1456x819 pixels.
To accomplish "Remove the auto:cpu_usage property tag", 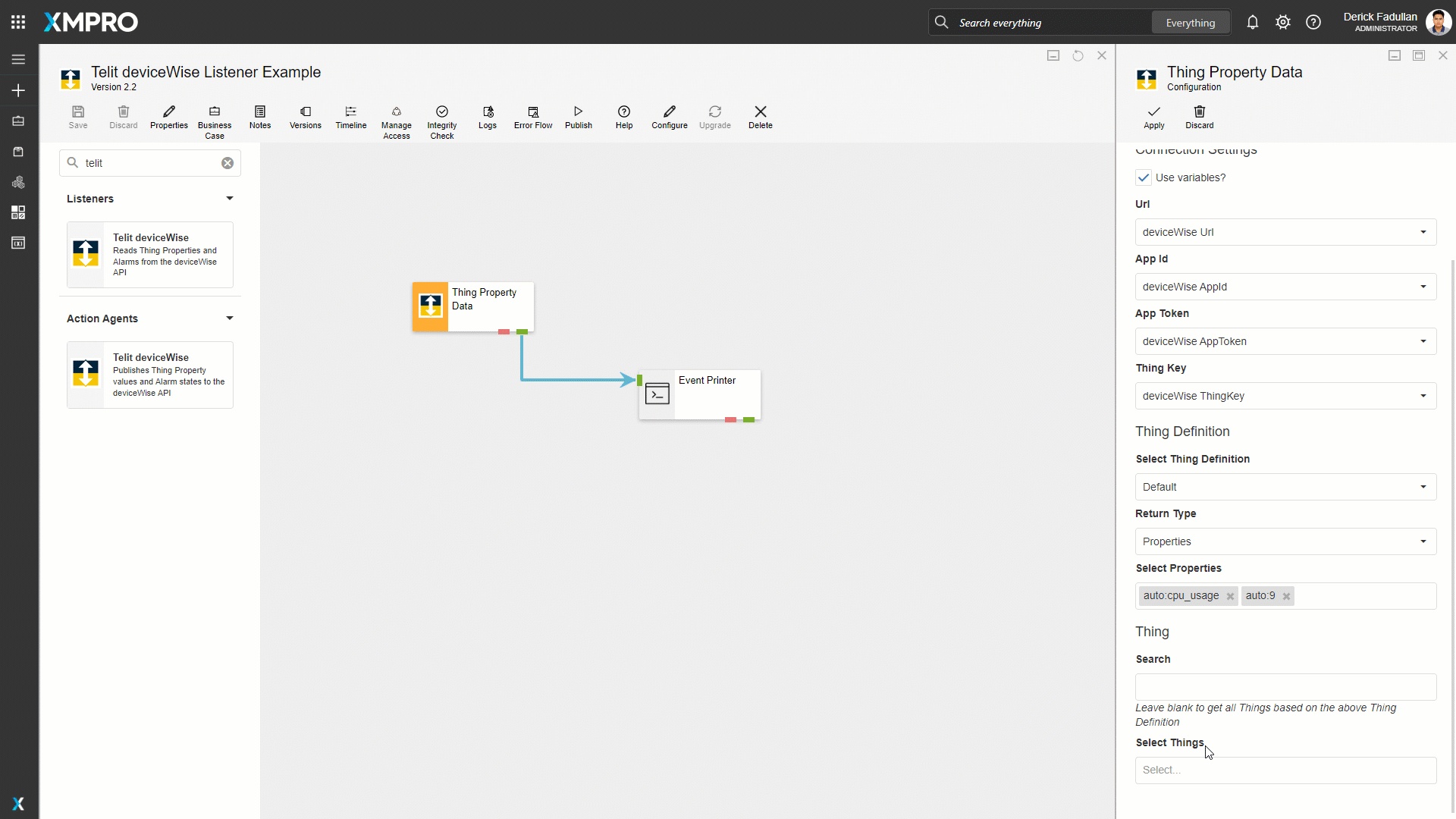I will [x=1230, y=597].
